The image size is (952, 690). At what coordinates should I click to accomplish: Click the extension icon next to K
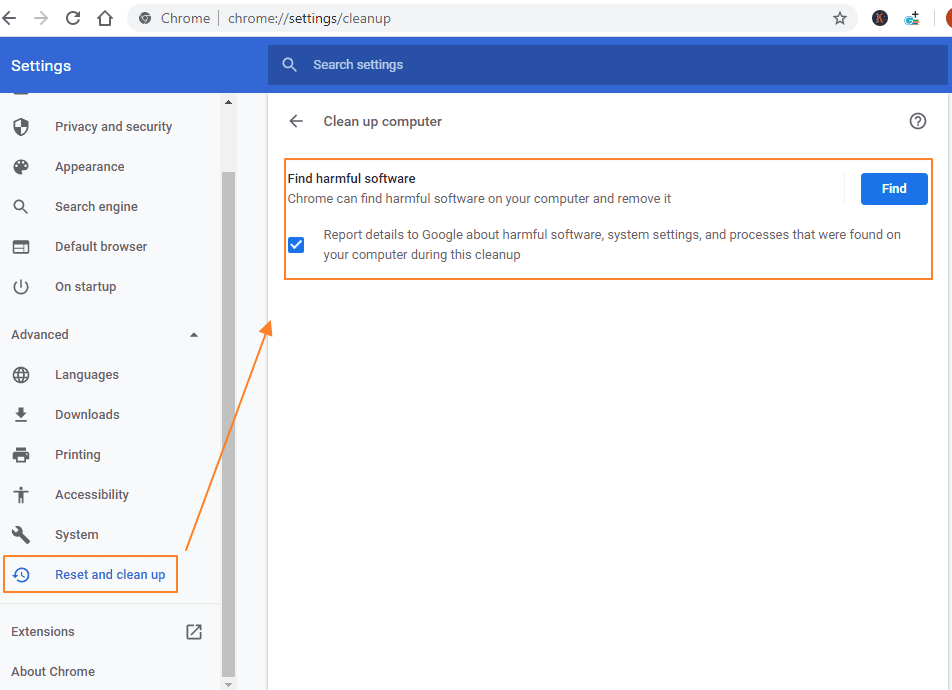click(x=912, y=18)
